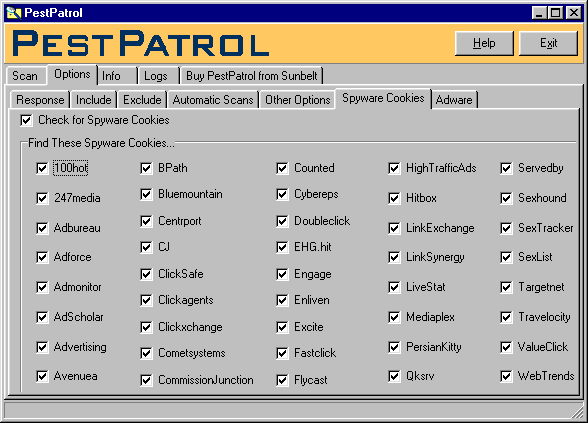Uncheck the Hitbox checkbox
The height and width of the screenshot is (423, 588).
394,198
